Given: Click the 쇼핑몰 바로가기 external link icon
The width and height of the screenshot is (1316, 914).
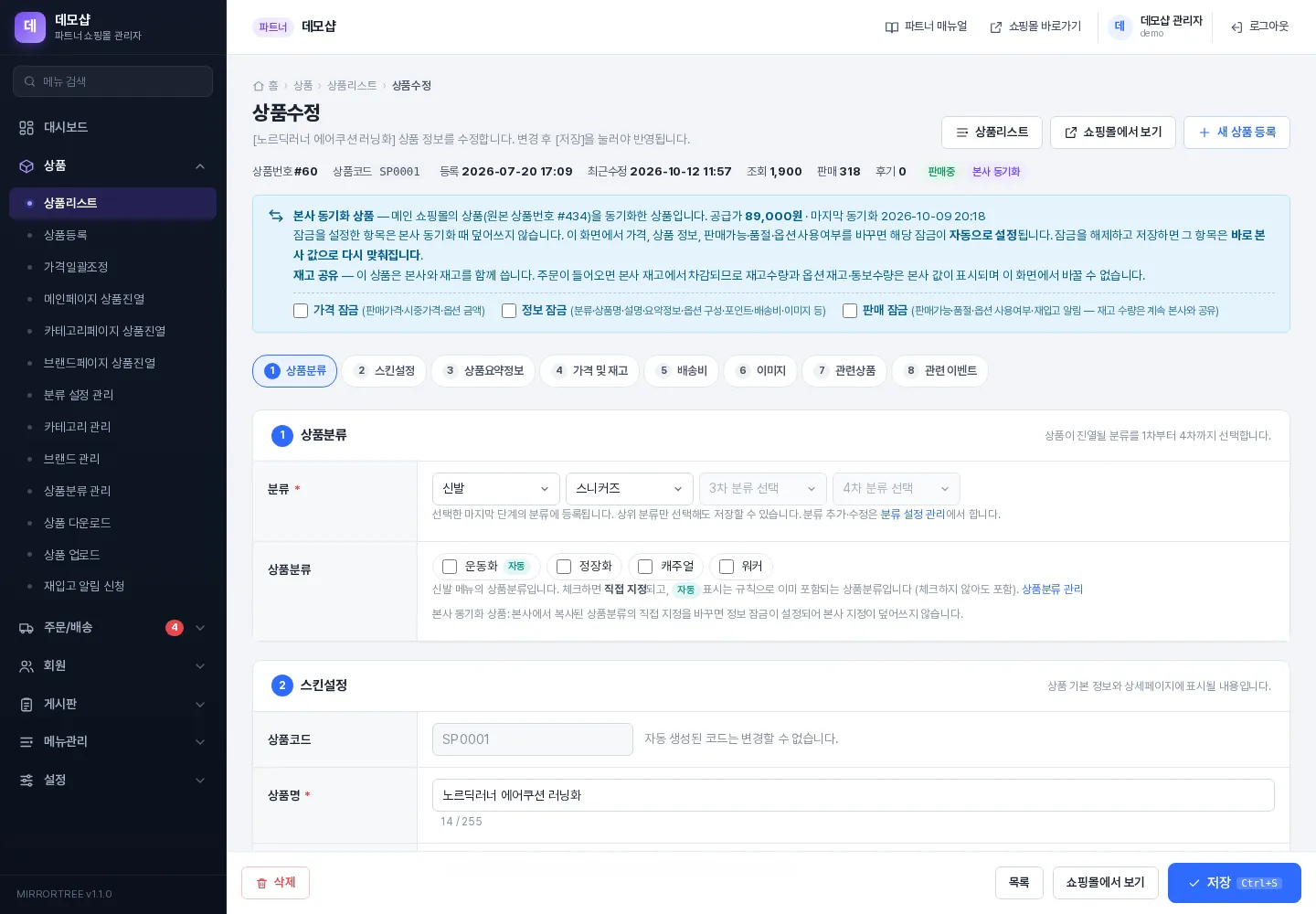Looking at the screenshot, I should click(x=996, y=27).
